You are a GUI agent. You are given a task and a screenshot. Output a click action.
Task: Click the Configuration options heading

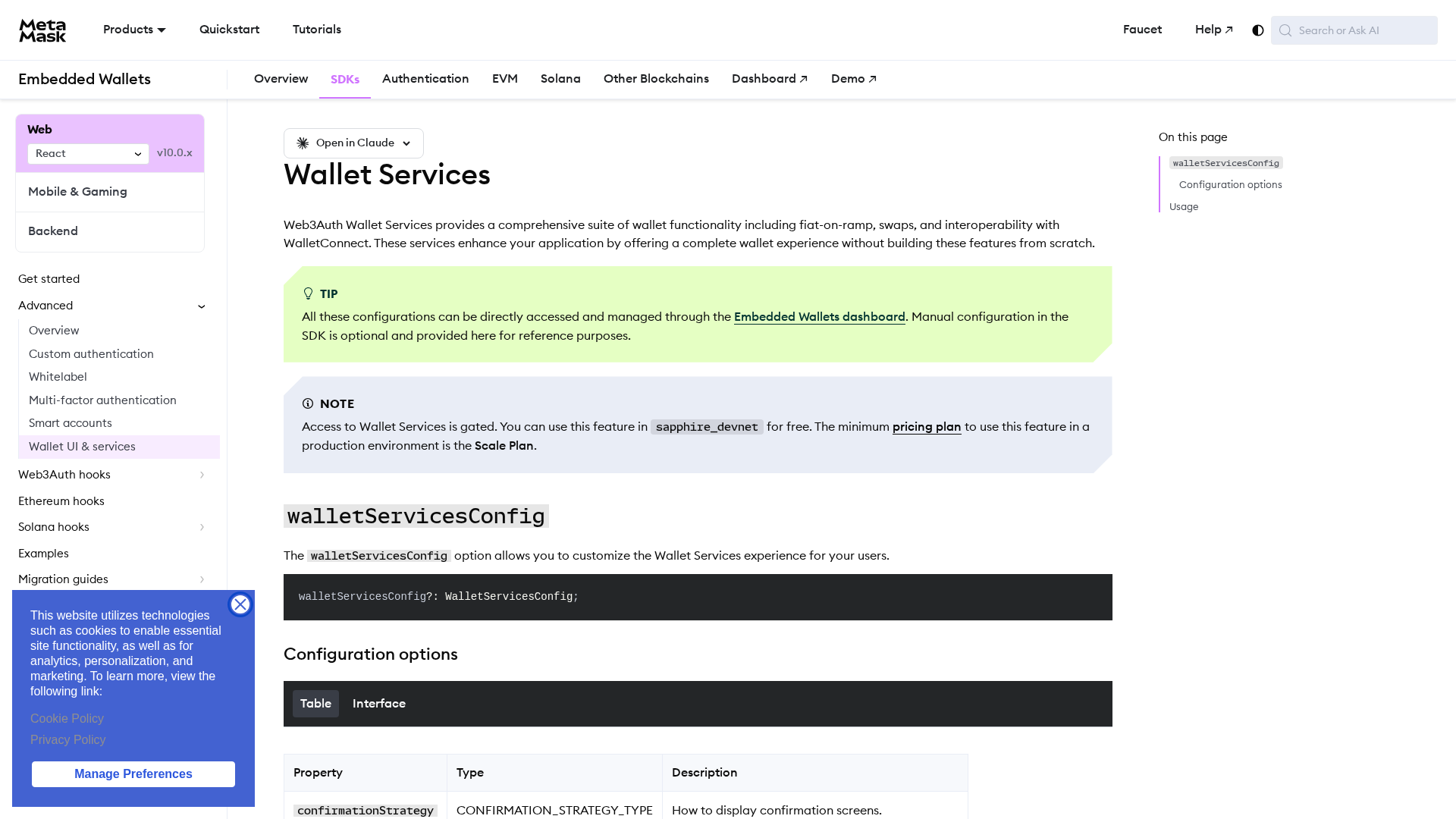click(371, 654)
